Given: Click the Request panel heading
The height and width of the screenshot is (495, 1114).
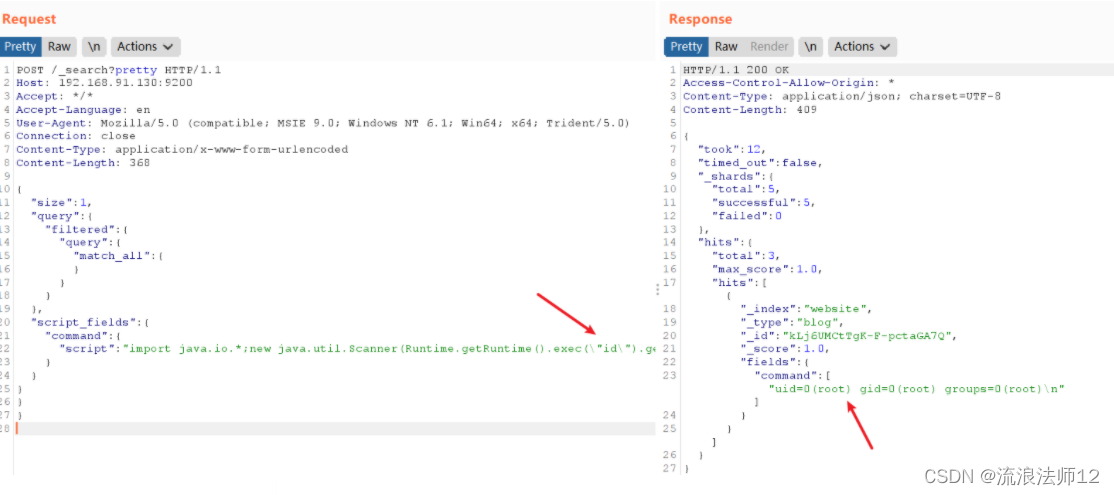Looking at the screenshot, I should pos(29,19).
